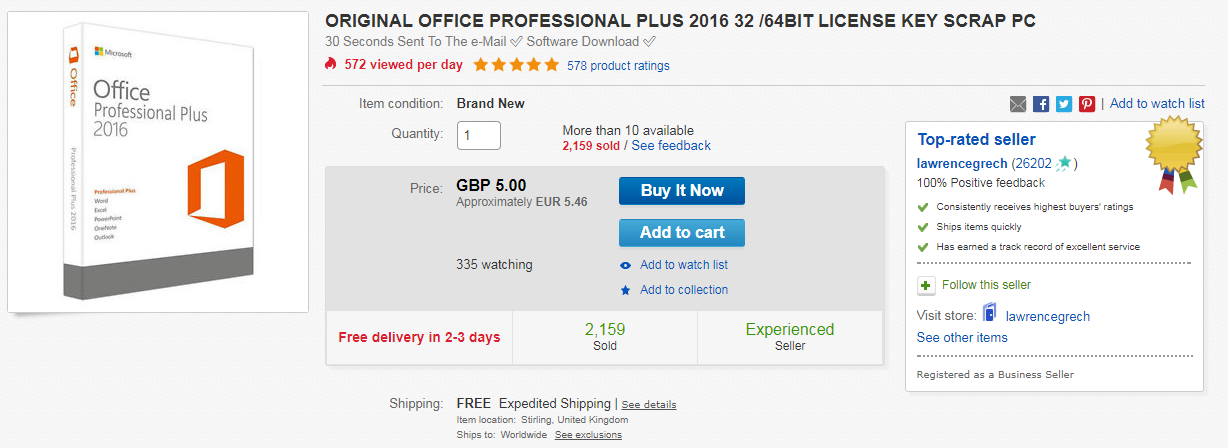Click the store door icon
This screenshot has width=1228, height=448.
pos(990,315)
